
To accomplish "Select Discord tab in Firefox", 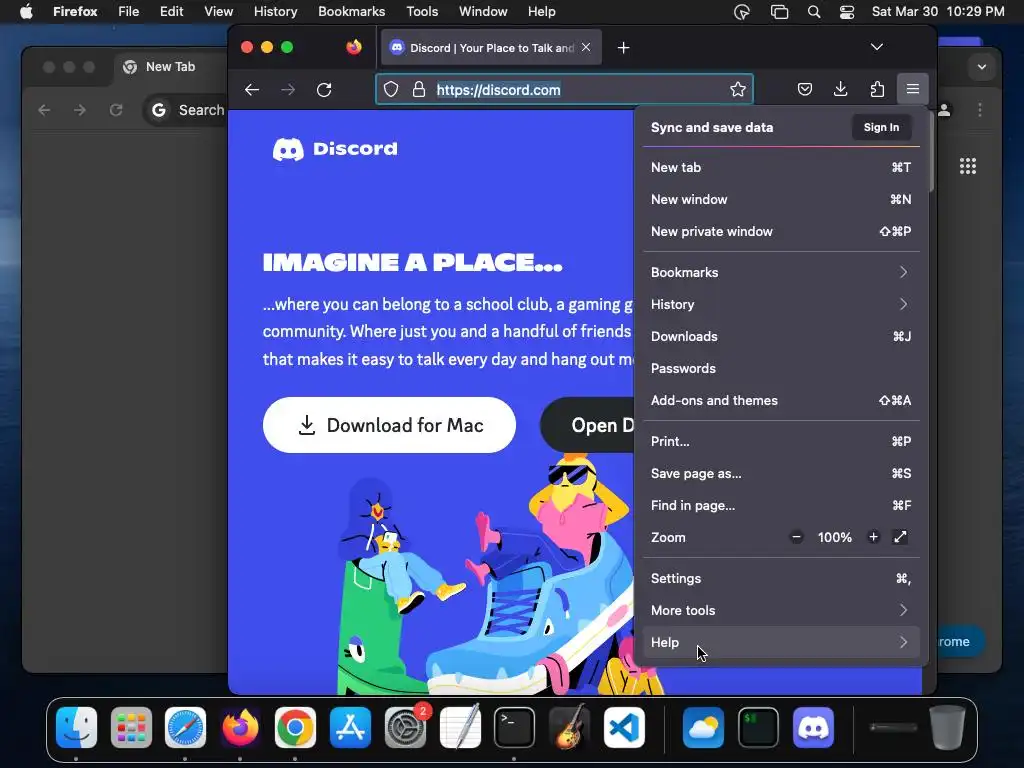I will coord(490,48).
